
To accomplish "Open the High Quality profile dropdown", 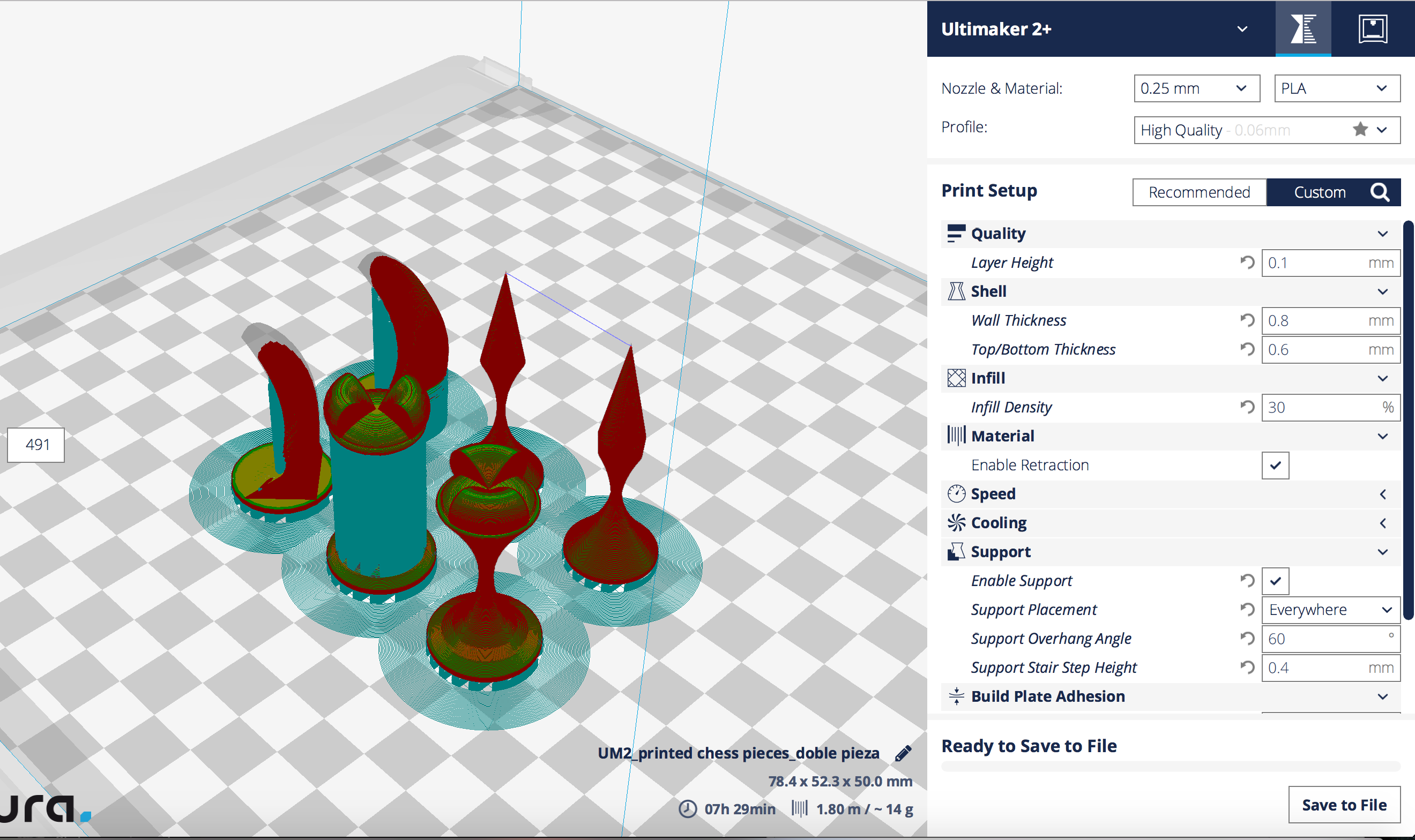I will tap(1267, 130).
